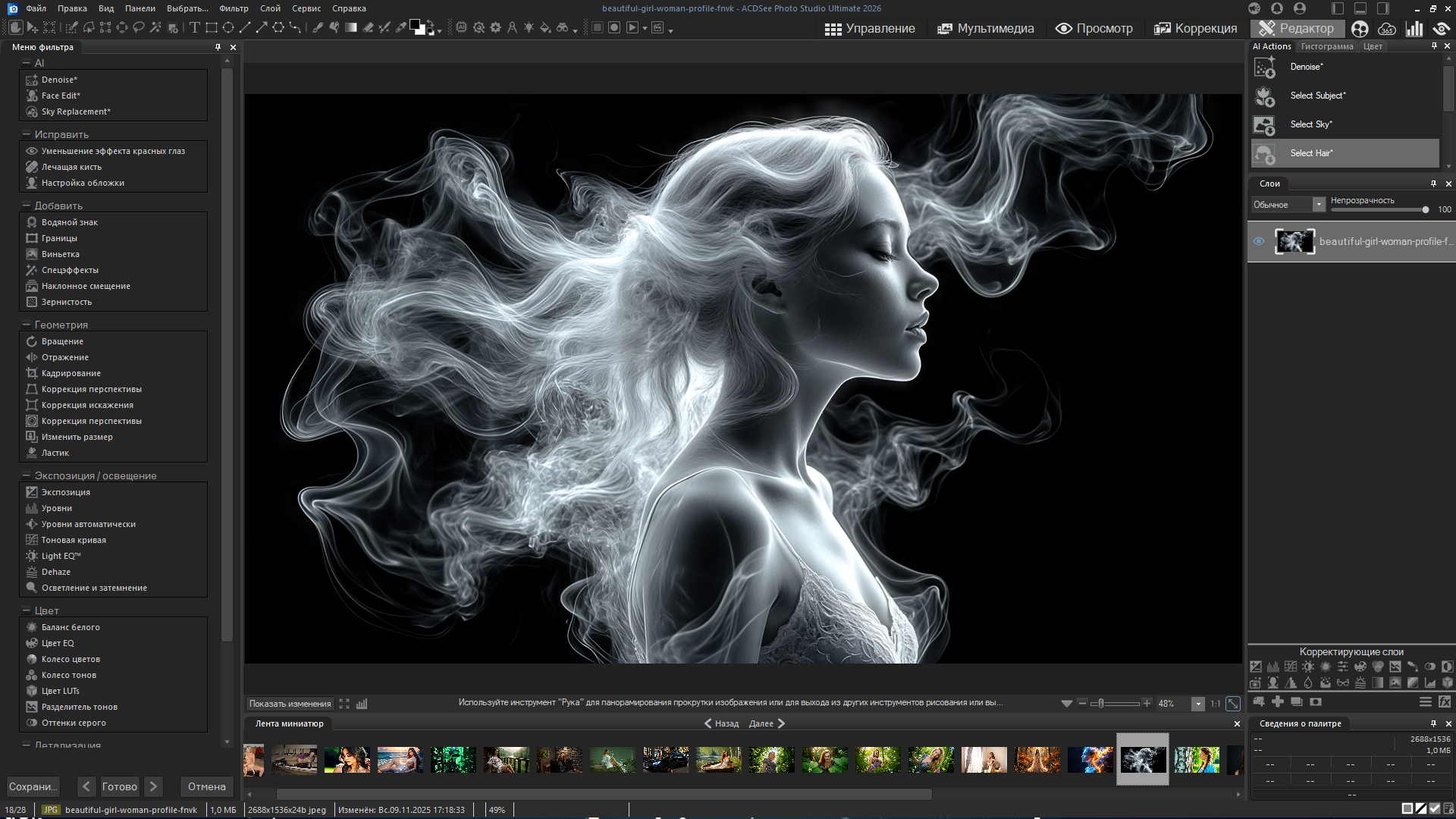Select the Gradient tool
1456x819 pixels.
tap(351, 27)
